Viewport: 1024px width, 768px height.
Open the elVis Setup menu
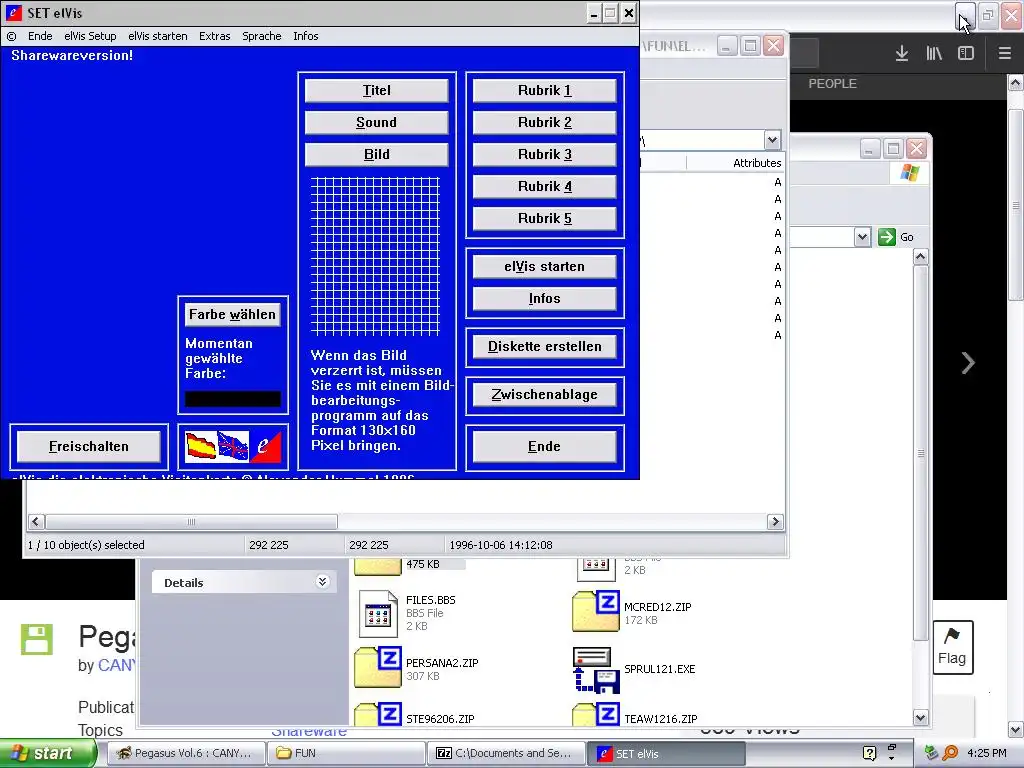[90, 36]
